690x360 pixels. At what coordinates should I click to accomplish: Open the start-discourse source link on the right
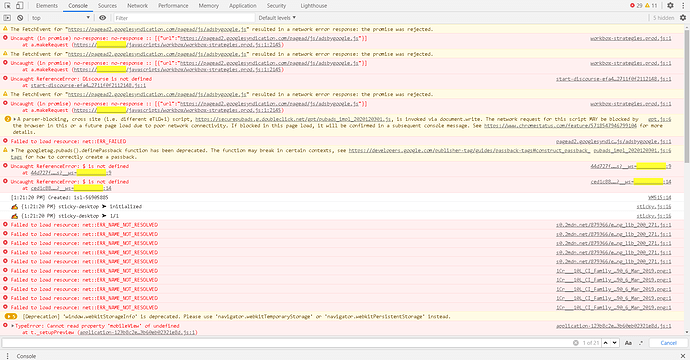point(613,79)
